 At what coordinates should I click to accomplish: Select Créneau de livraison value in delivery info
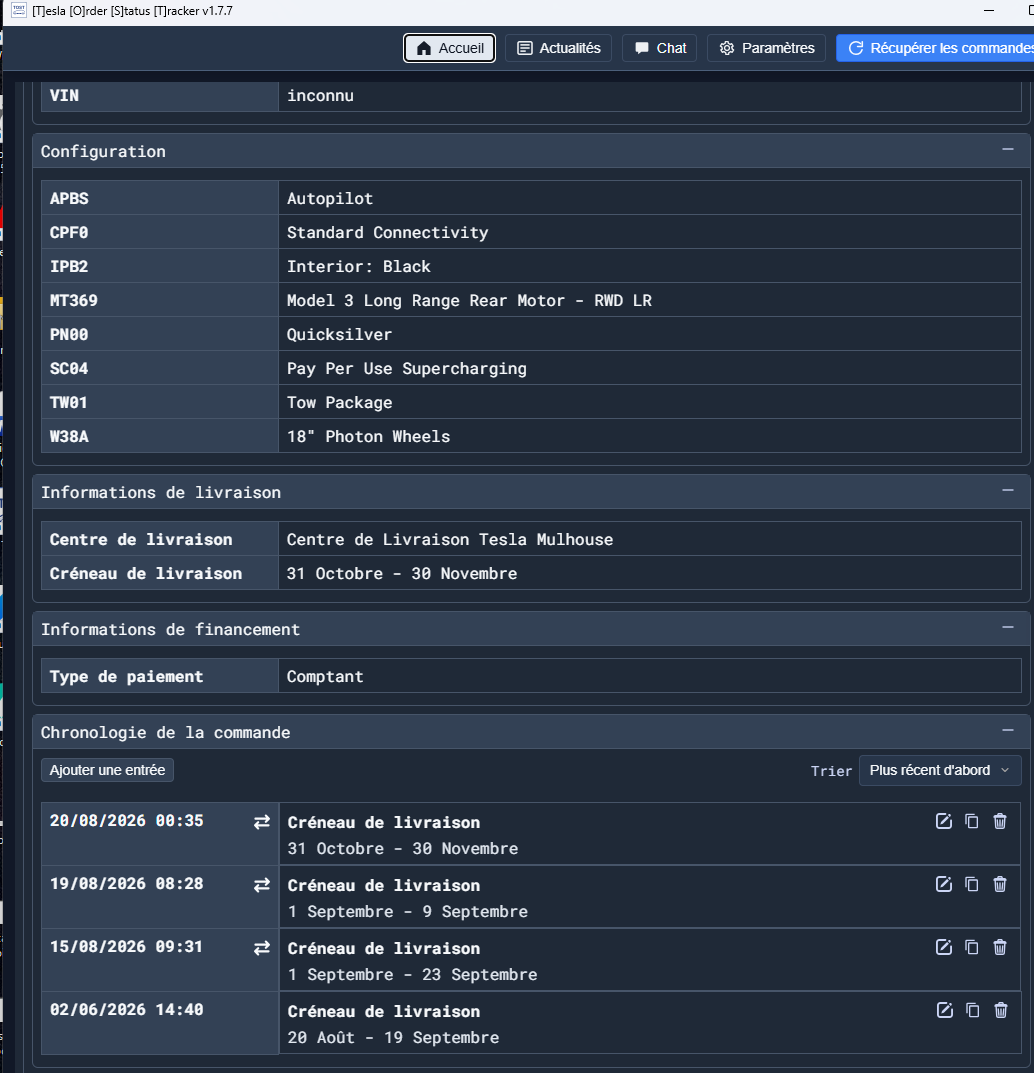pyautogui.click(x=402, y=573)
